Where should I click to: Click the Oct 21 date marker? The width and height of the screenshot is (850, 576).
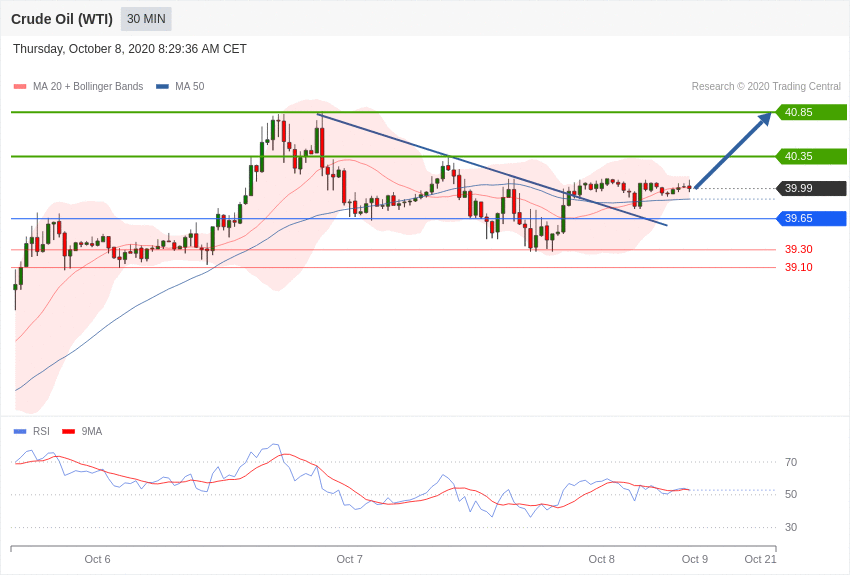pos(760,559)
